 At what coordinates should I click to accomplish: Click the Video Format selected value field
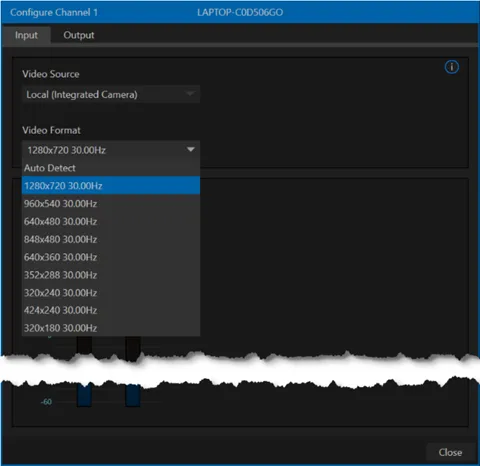click(x=111, y=150)
